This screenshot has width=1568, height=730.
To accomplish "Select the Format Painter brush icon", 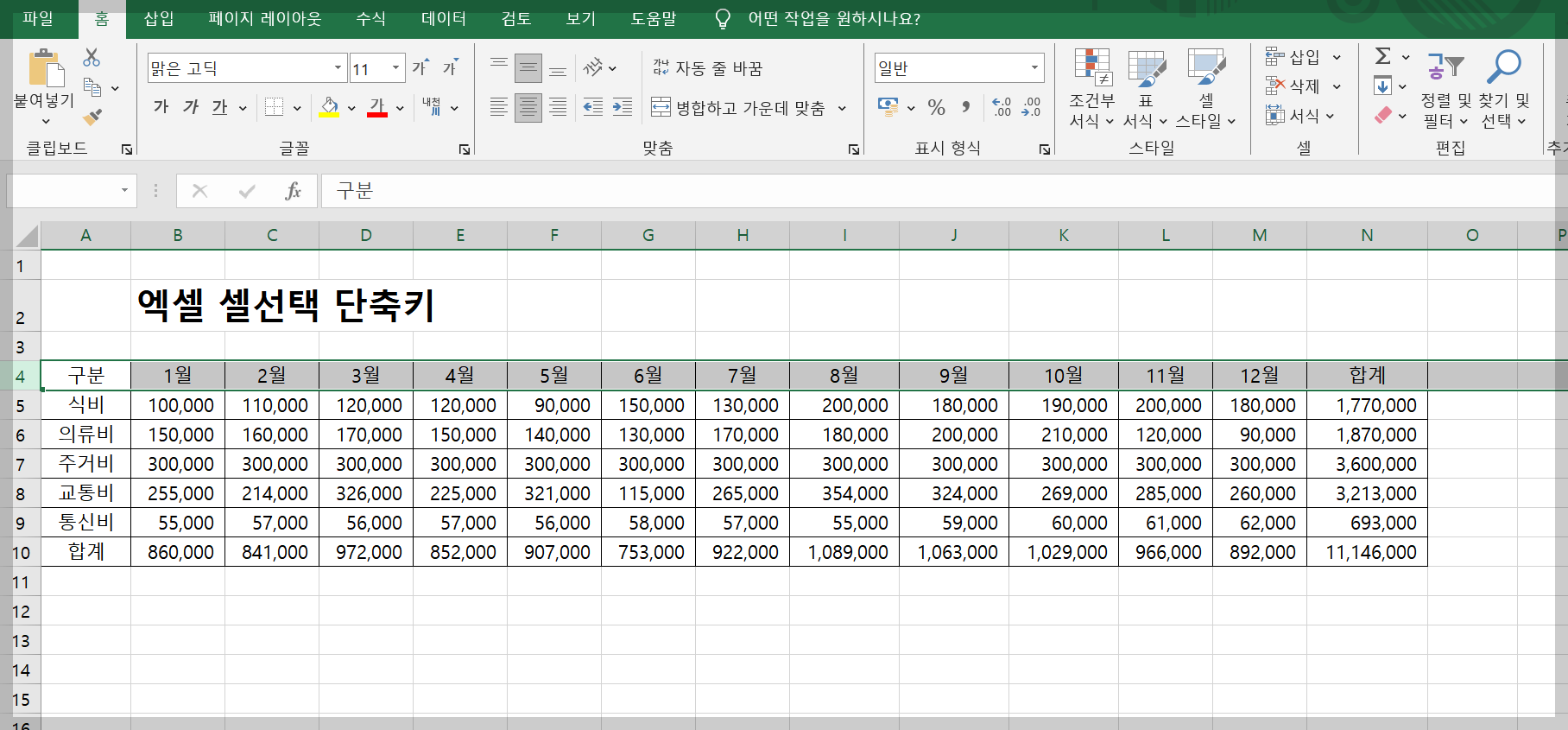I will [92, 116].
